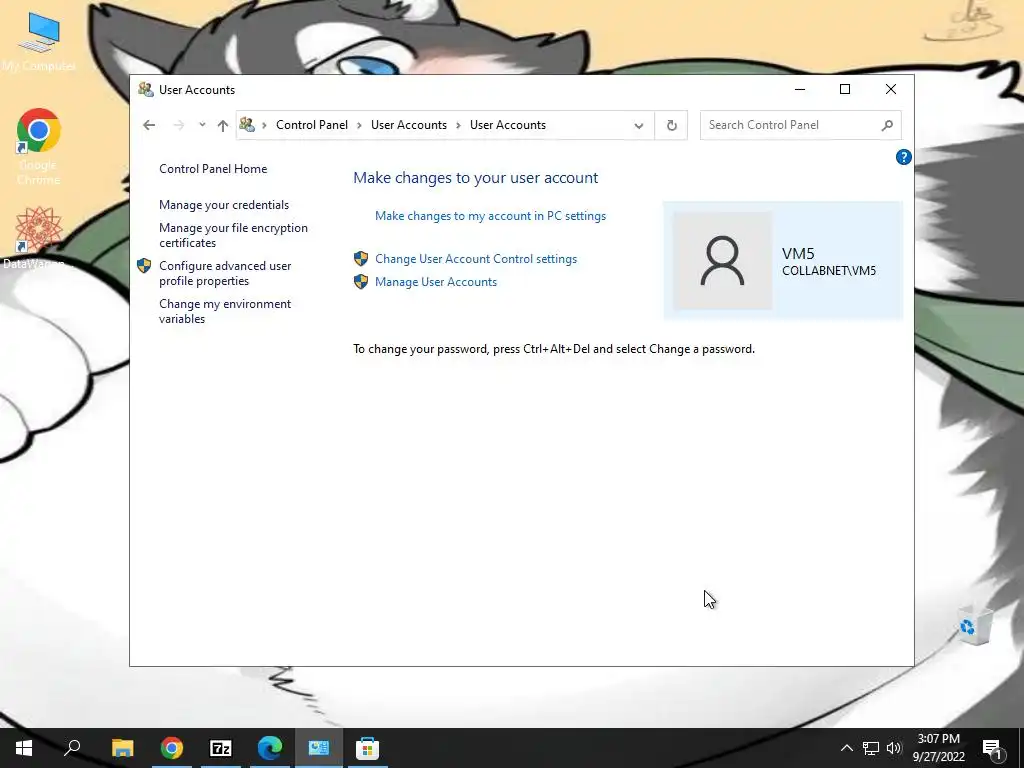Open My Computer desktop icon
Image resolution: width=1024 pixels, height=768 pixels.
point(39,42)
